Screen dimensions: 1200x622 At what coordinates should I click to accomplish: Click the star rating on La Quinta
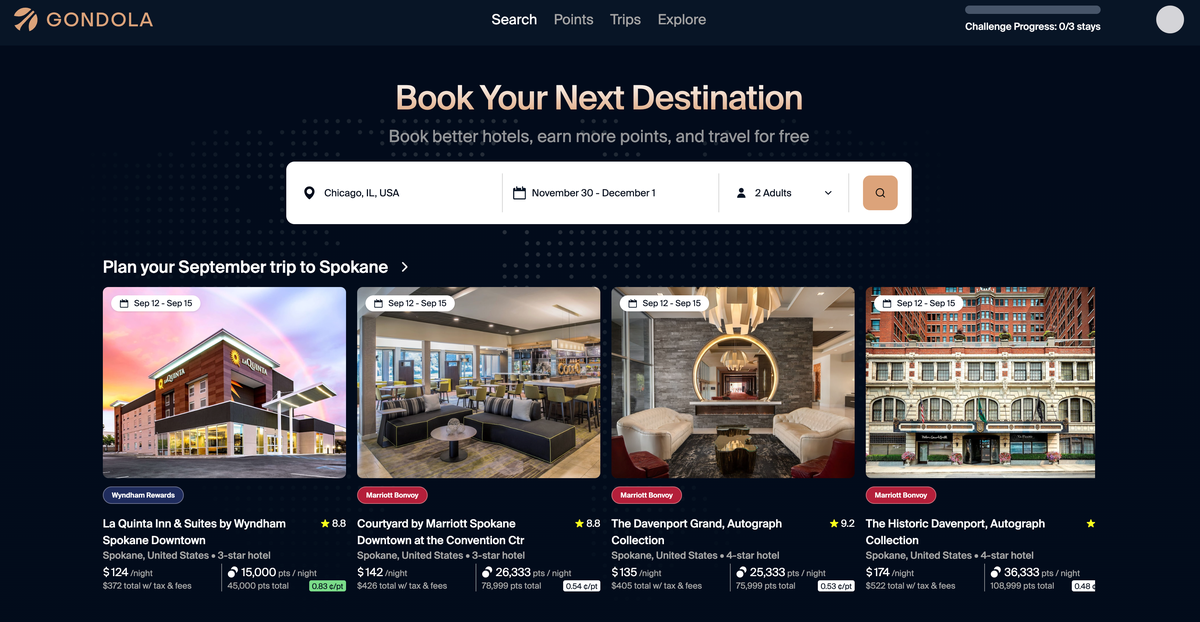(x=333, y=523)
